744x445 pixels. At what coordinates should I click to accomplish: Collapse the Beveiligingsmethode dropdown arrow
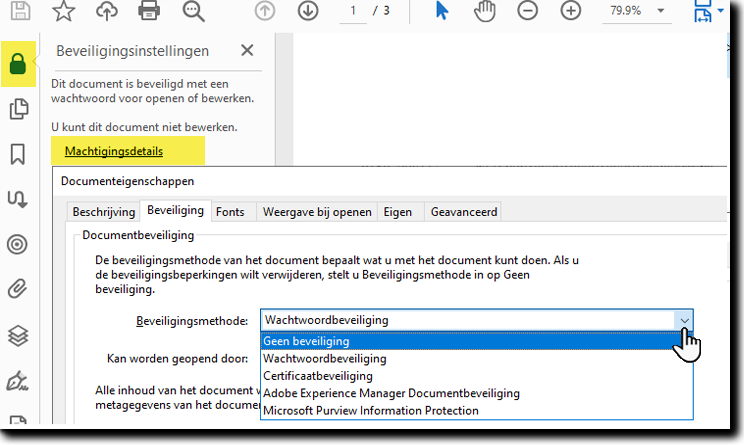[684, 321]
